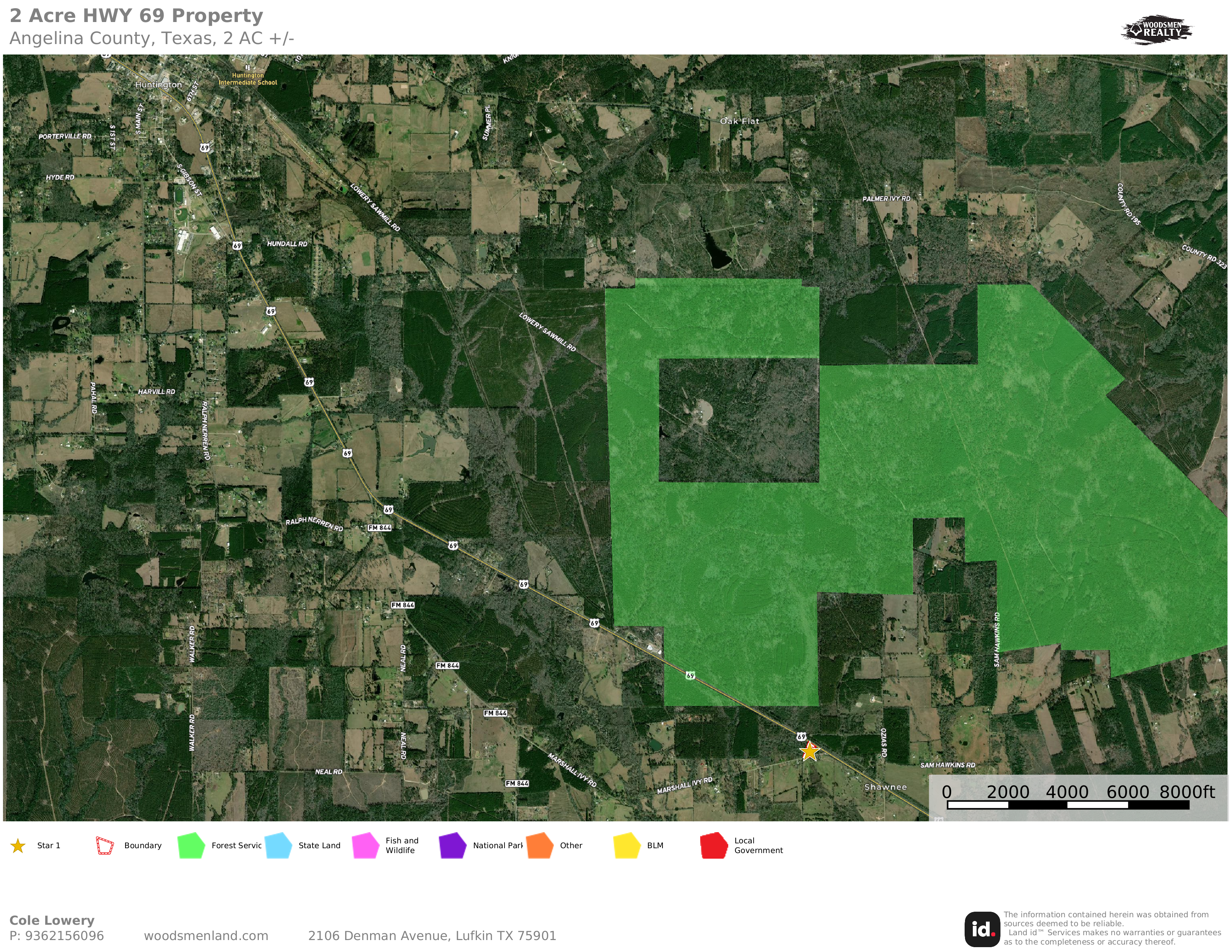Click the Huntington Intermediate School label
Image resolution: width=1232 pixels, height=952 pixels.
click(248, 79)
